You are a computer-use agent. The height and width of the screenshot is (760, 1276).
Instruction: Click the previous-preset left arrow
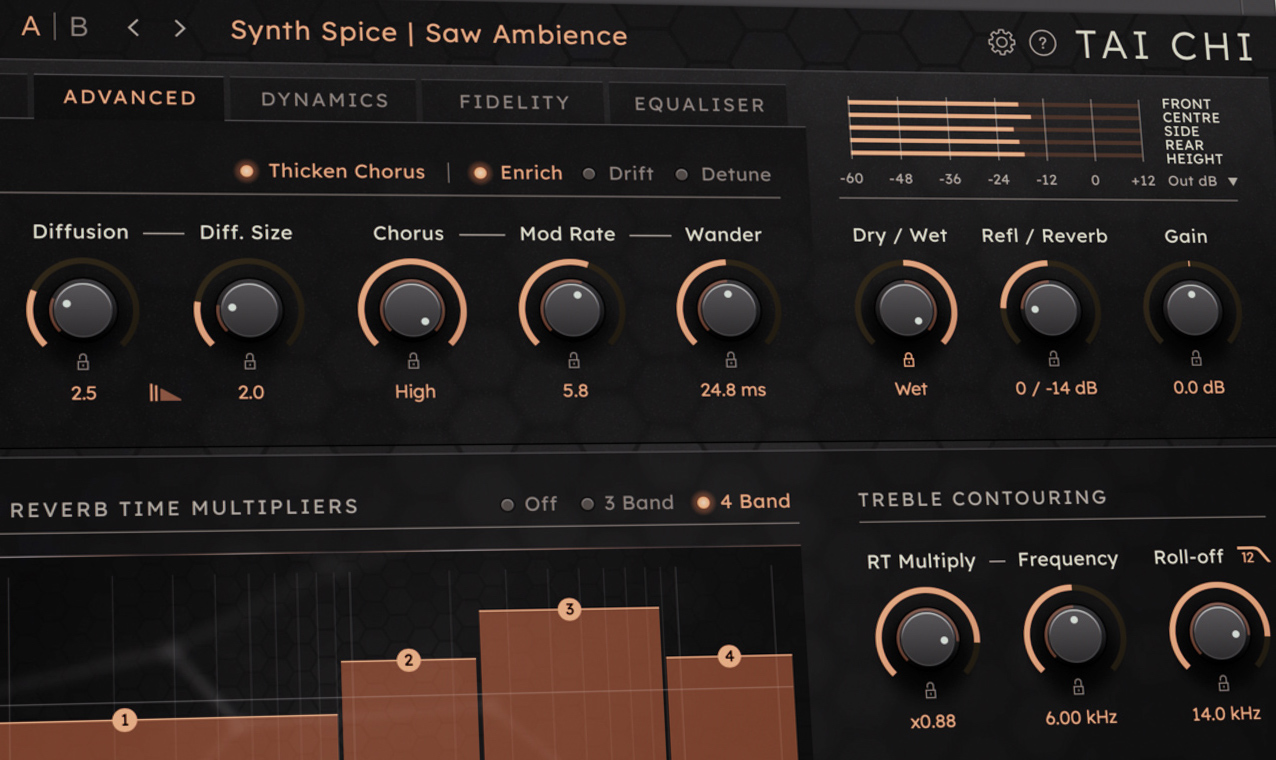pos(134,30)
